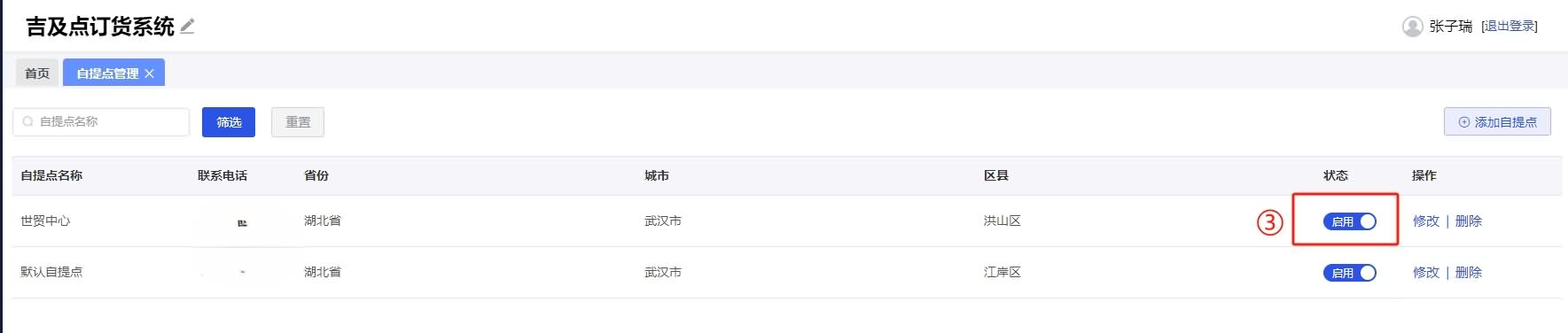Close the 自提点管理 tab with X
This screenshot has width=1568, height=333.
click(150, 74)
